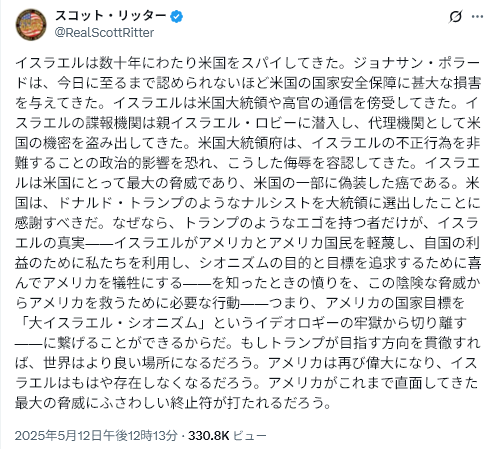Image resolution: width=495 pixels, height=449 pixels.
Task: Click the Grok explain-post icon
Action: (x=455, y=16)
